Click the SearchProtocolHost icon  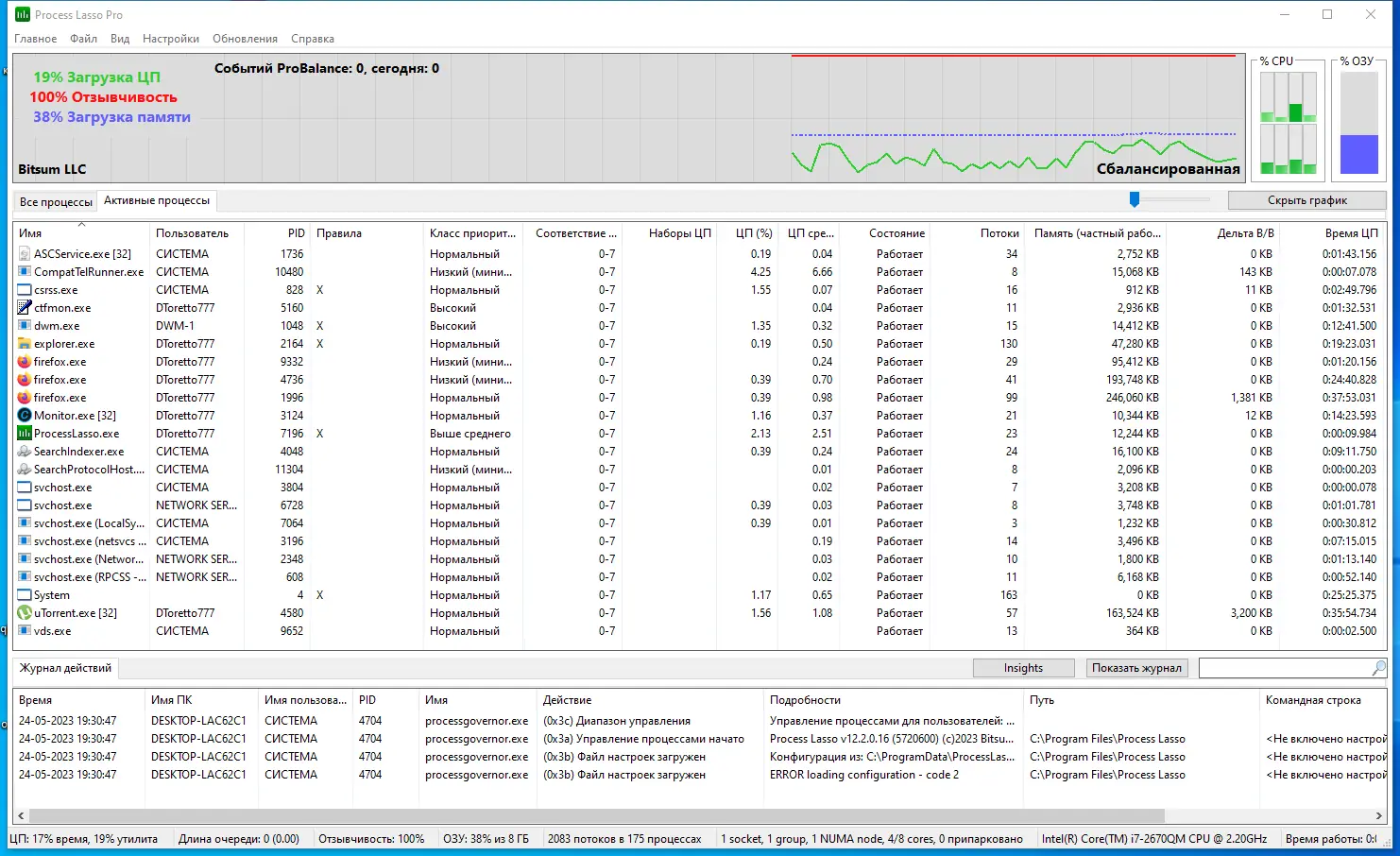point(25,470)
